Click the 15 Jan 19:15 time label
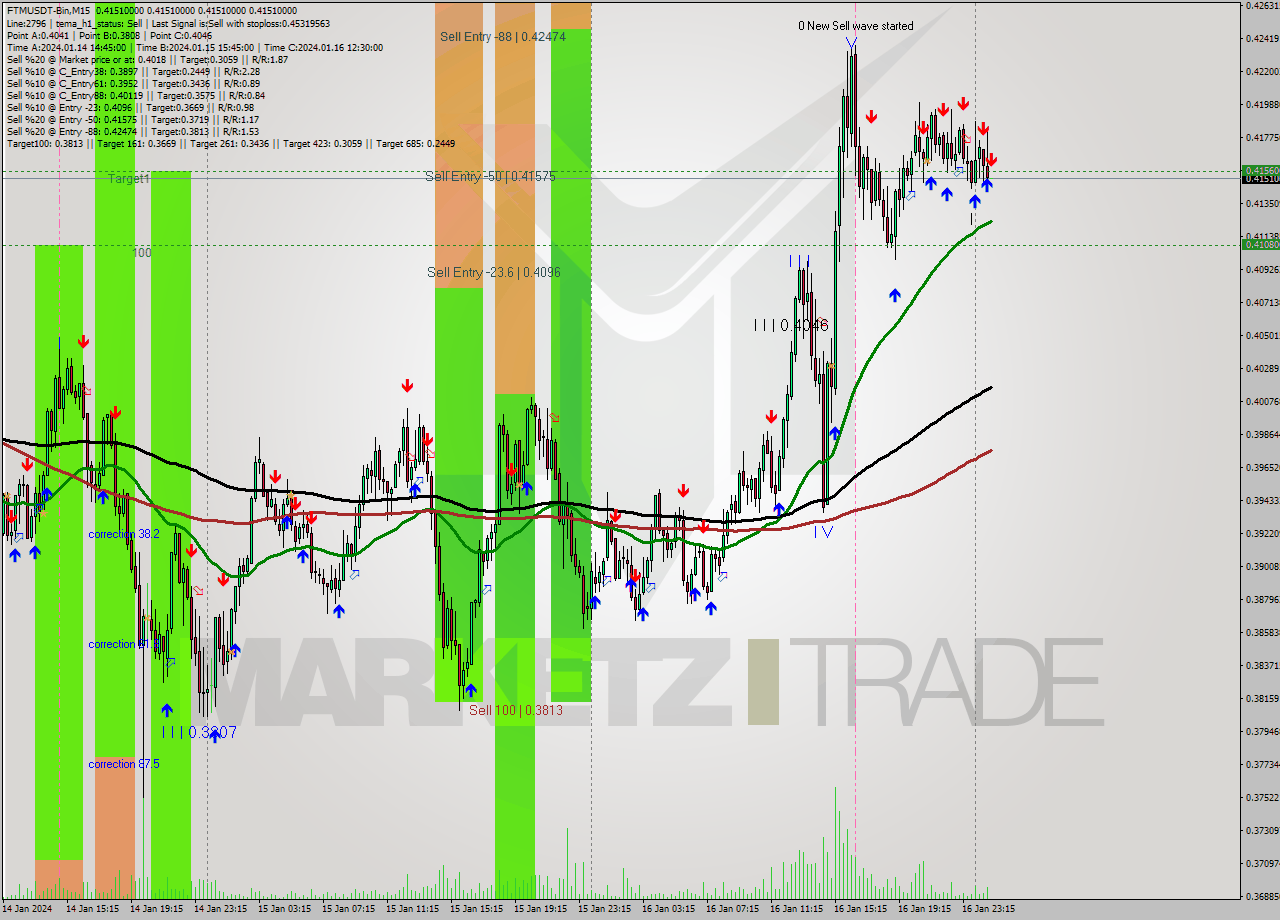This screenshot has height=920, width=1280. 540,909
